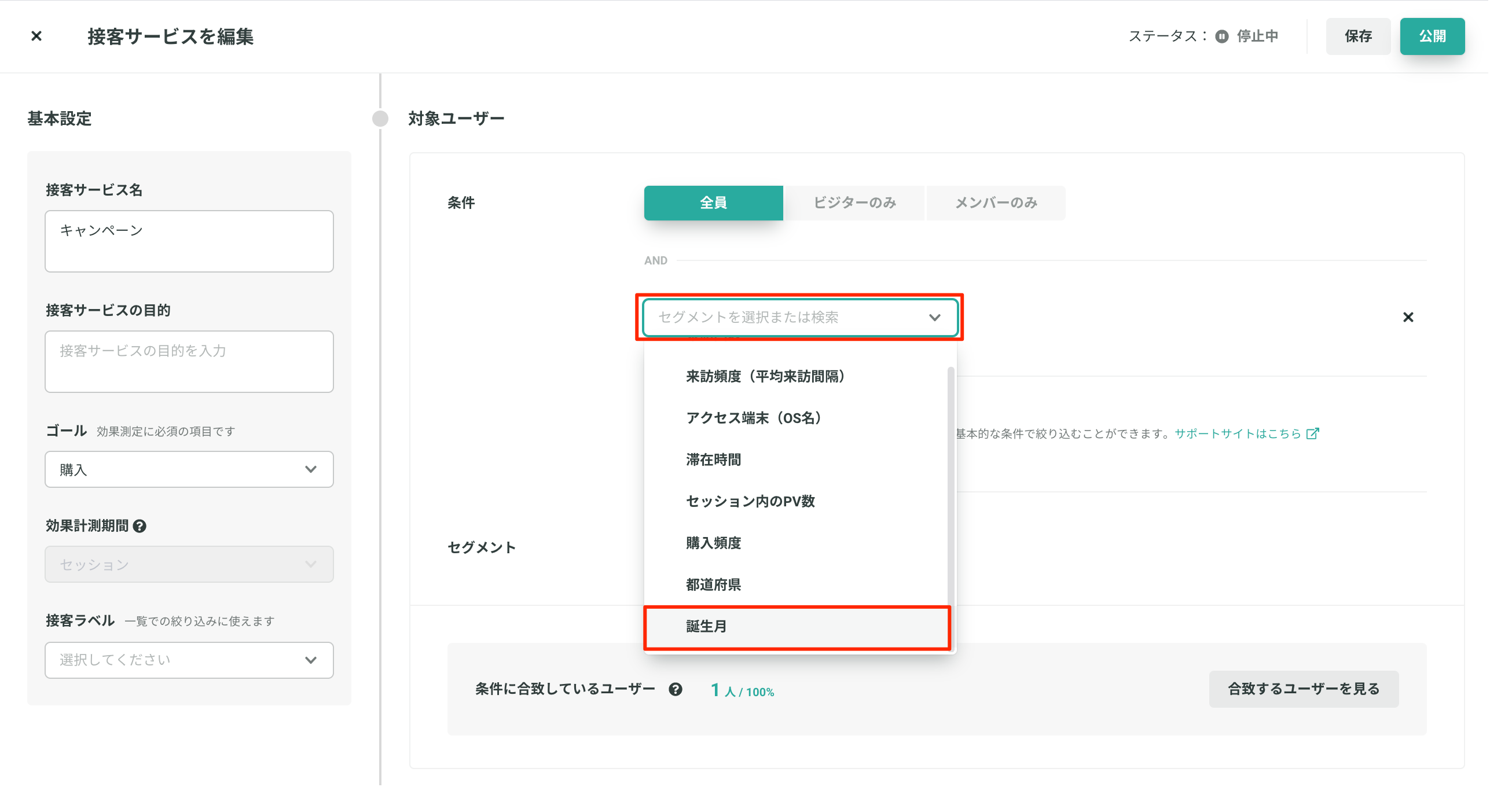Viewport: 1512px width, 809px height.
Task: Click the 停止中 pause status icon
Action: 1221,36
